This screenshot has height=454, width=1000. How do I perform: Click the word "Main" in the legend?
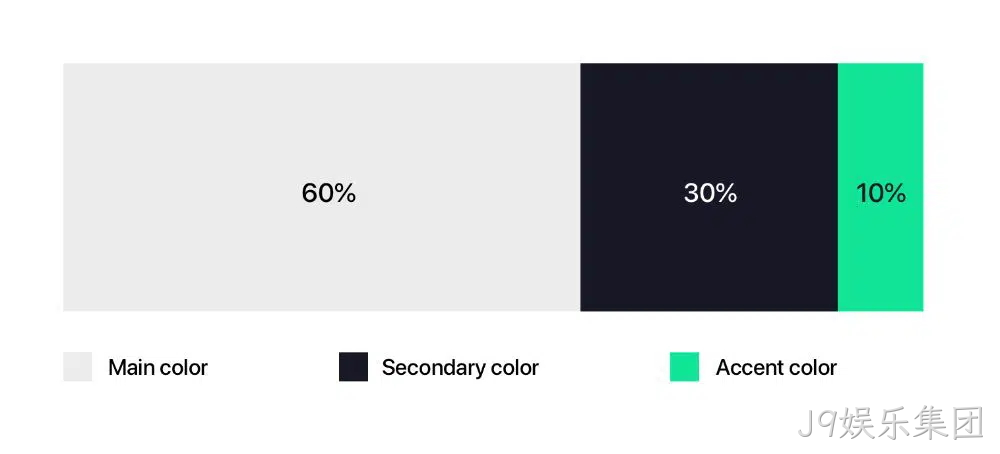pyautogui.click(x=131, y=368)
